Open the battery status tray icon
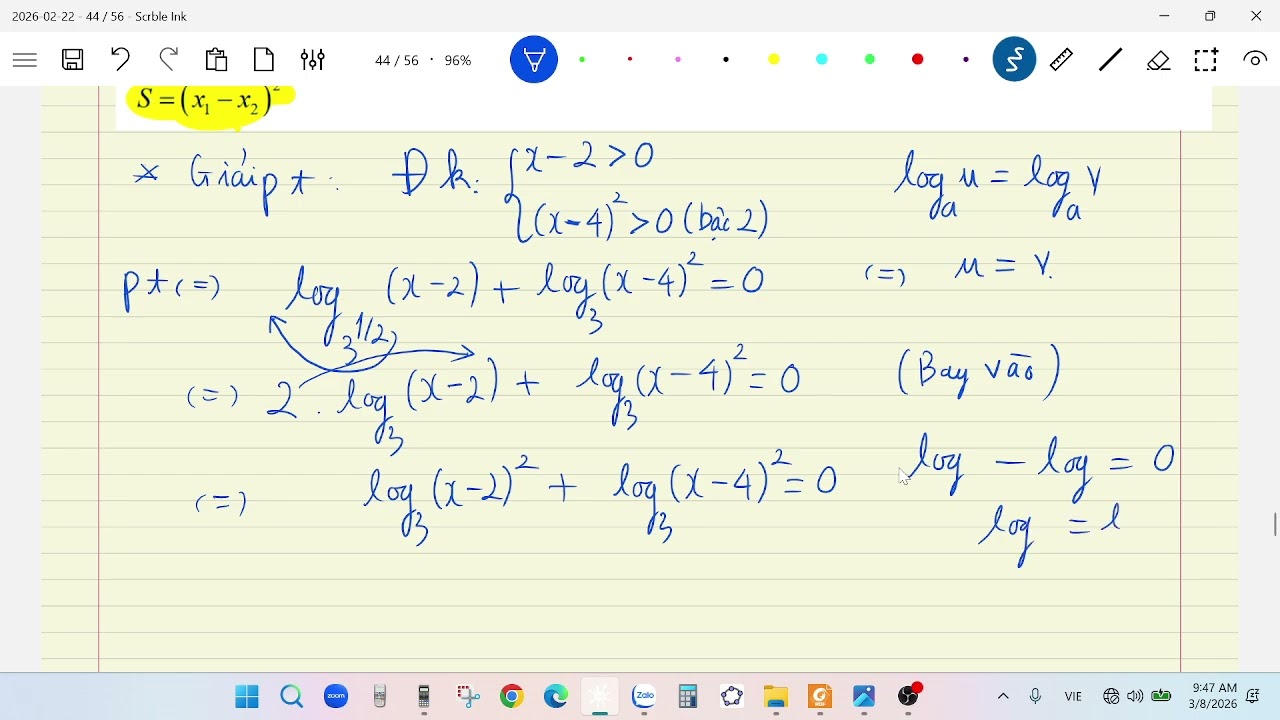This screenshot has height=720, width=1280. point(1162,697)
